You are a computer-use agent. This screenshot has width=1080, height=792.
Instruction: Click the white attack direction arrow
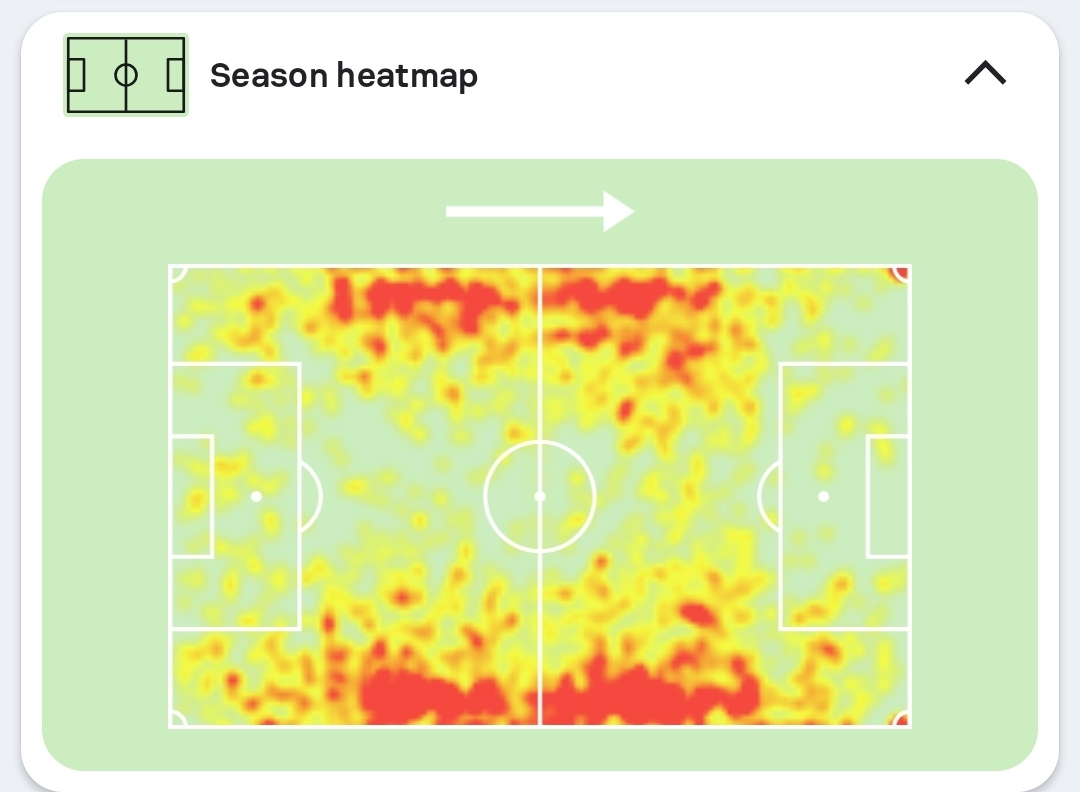[x=540, y=211]
